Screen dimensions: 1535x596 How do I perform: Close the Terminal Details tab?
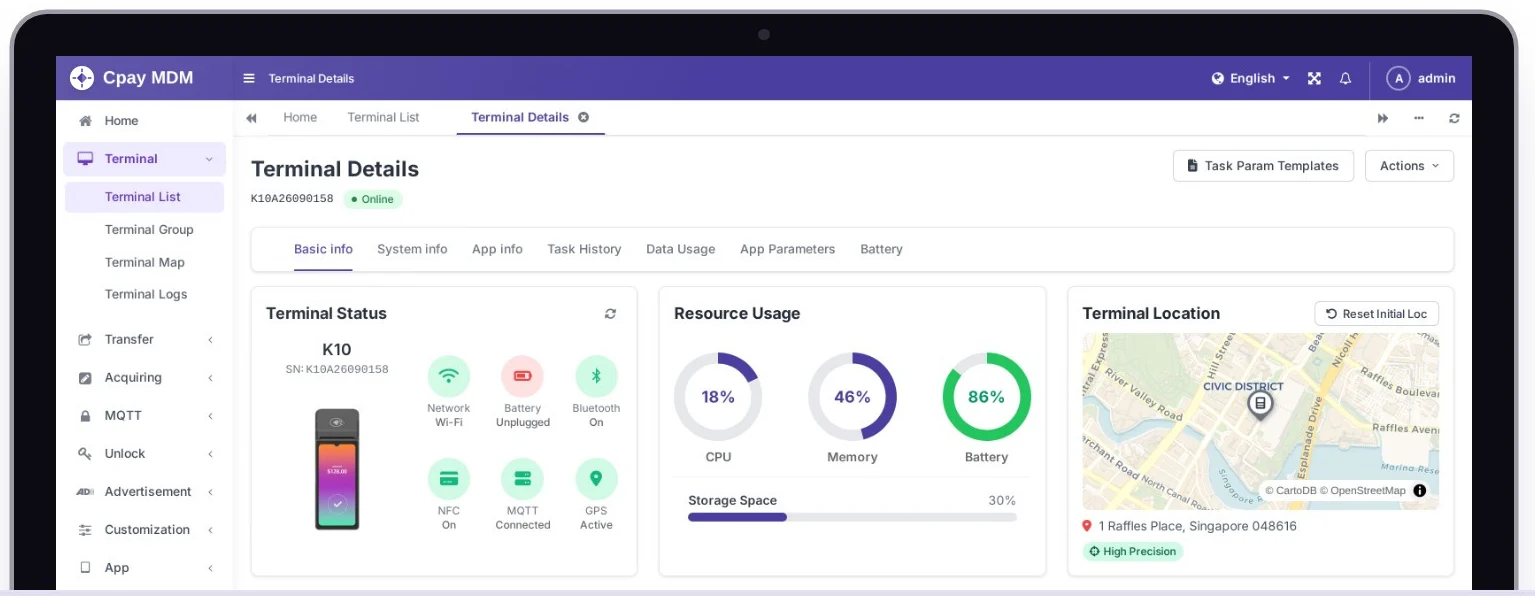click(x=584, y=117)
